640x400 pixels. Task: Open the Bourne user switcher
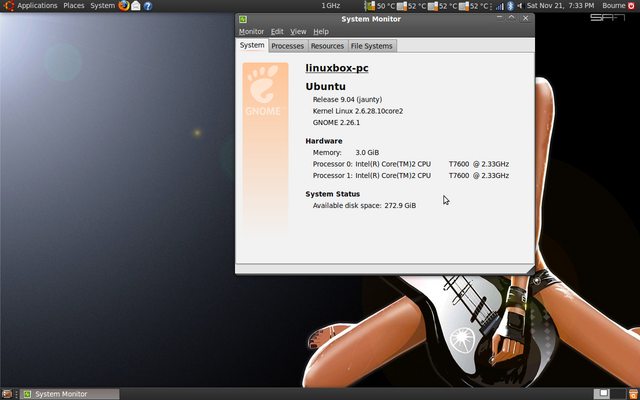[614, 6]
